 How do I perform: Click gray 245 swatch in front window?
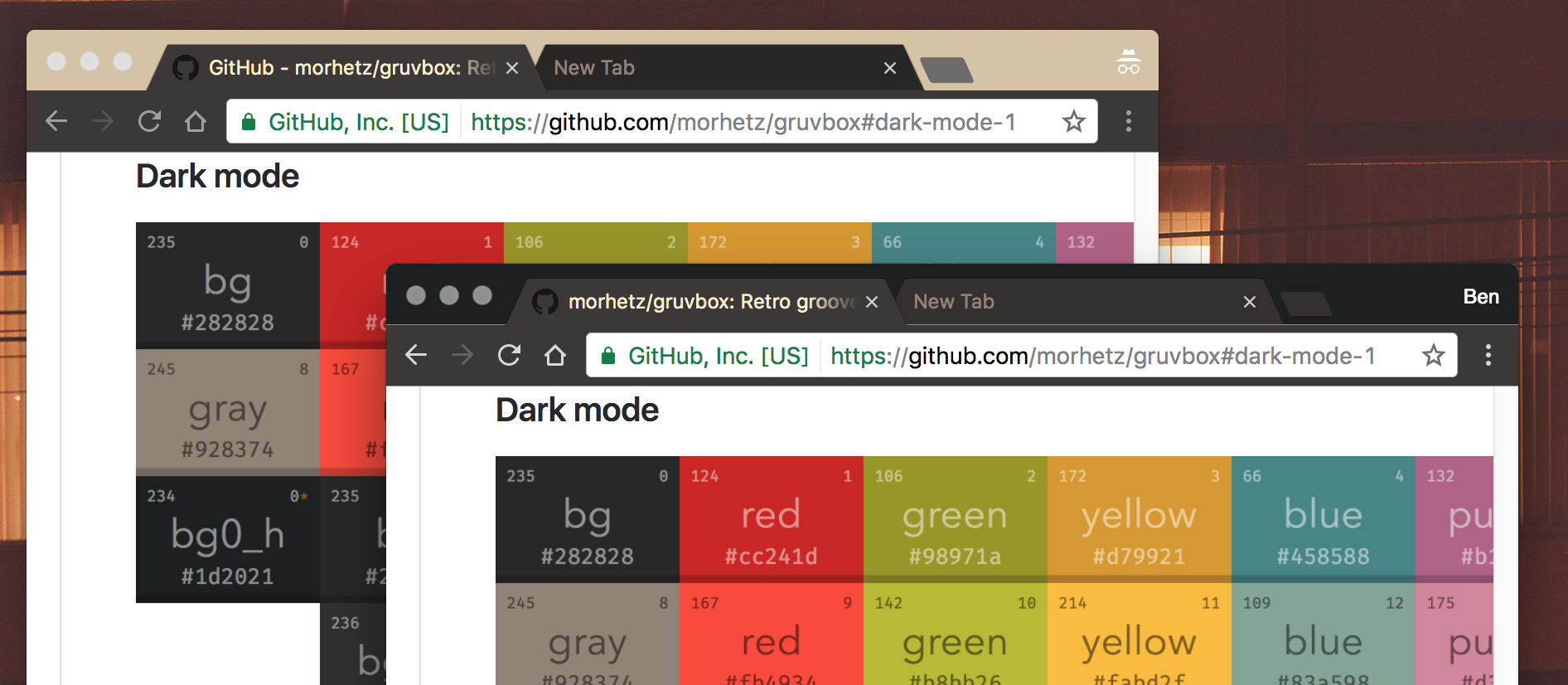click(x=588, y=634)
